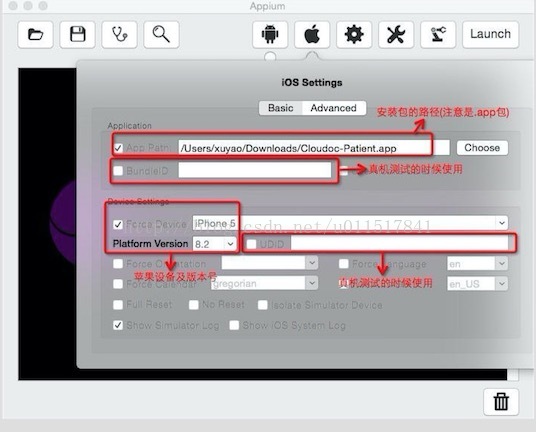Toggle the App Path checkbox

pyautogui.click(x=118, y=148)
